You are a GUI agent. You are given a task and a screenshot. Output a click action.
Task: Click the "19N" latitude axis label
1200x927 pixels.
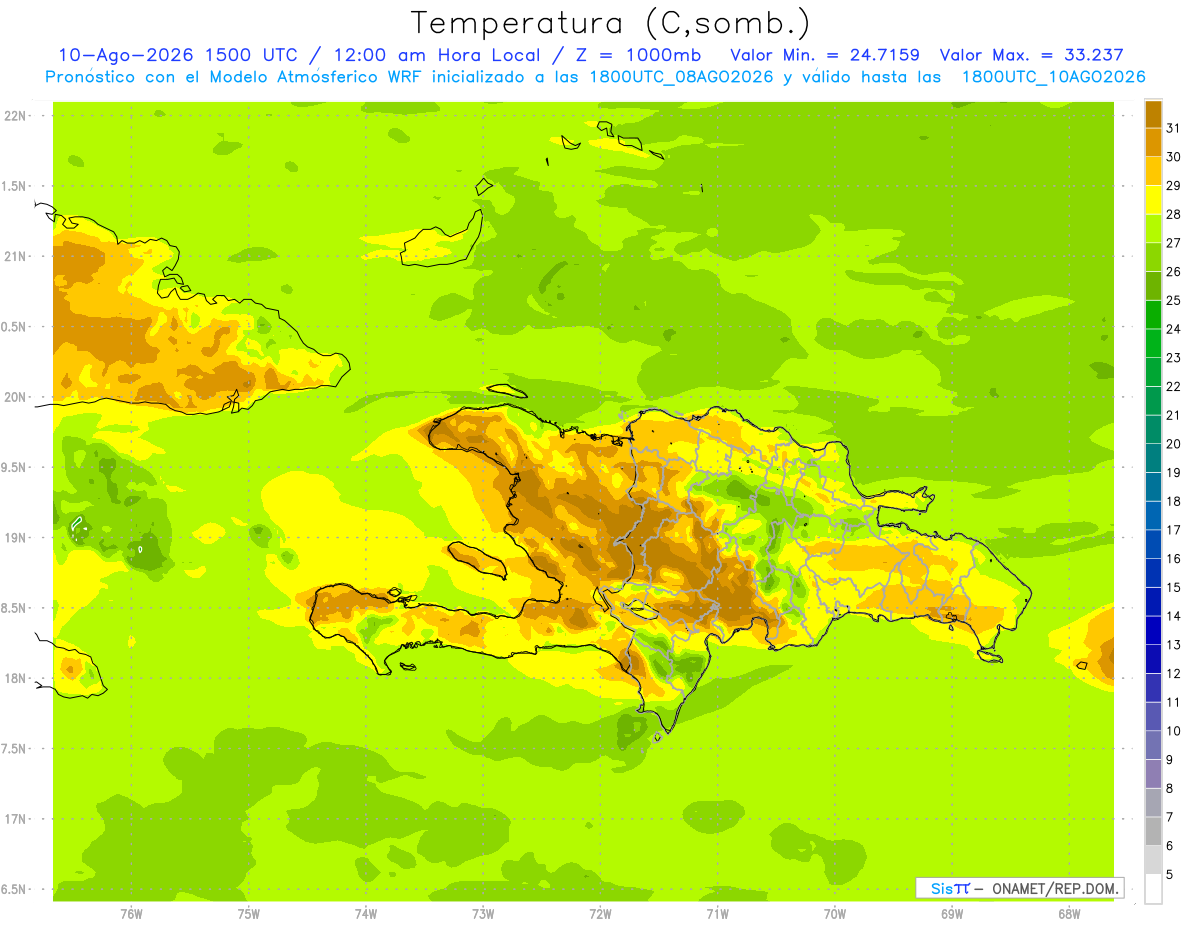pos(15,537)
